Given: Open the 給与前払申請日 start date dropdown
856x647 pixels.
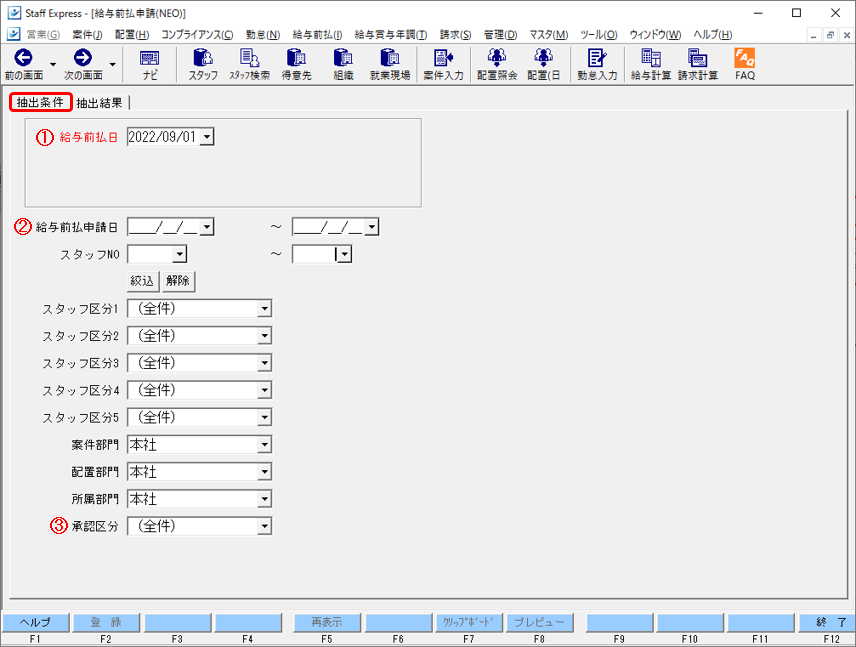Looking at the screenshot, I should 207,227.
